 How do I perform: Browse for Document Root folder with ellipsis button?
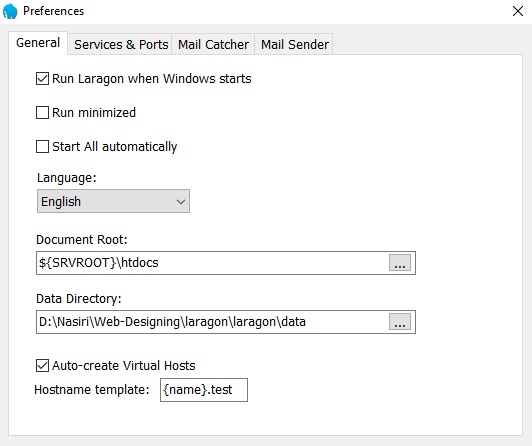[x=400, y=263]
